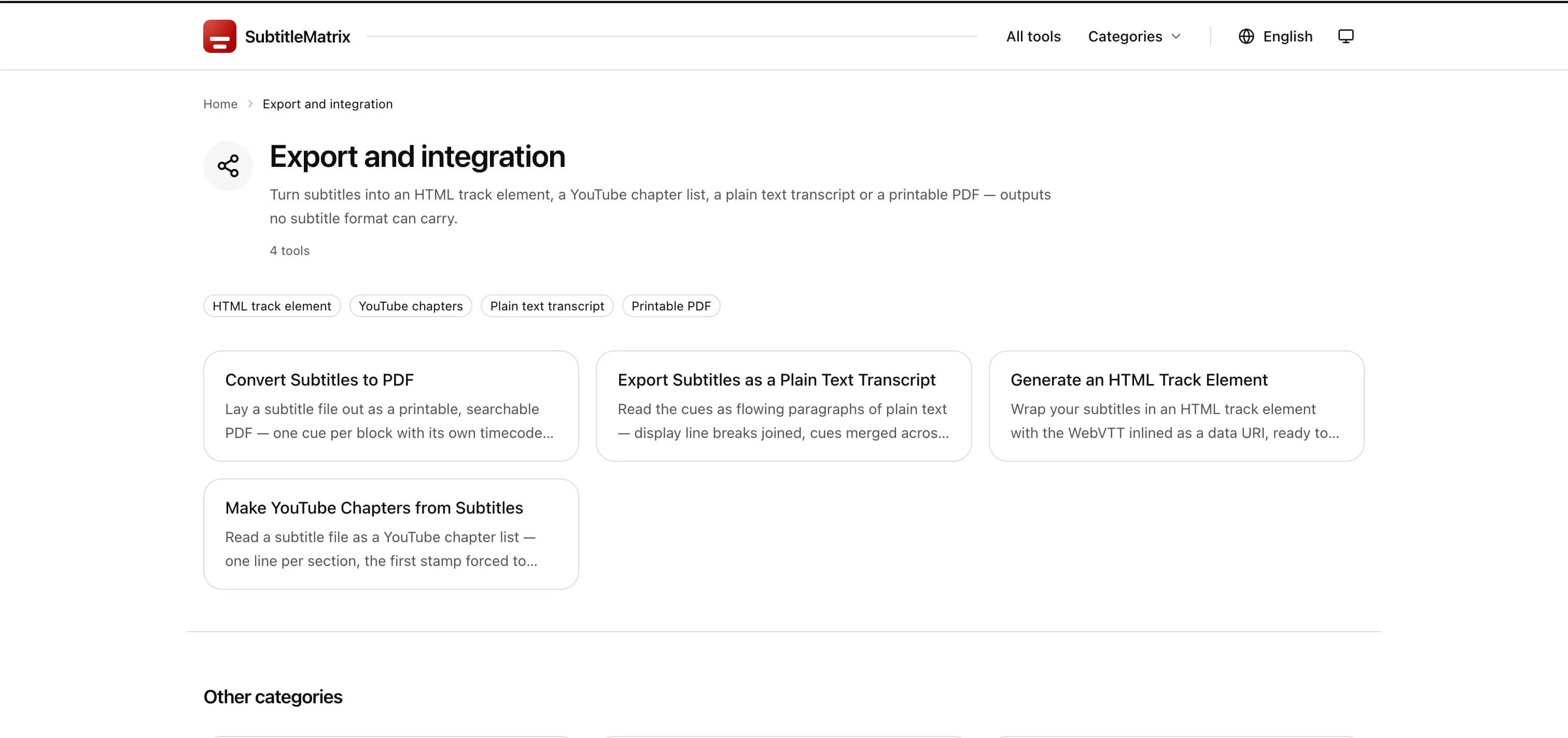This screenshot has width=1568, height=738.
Task: Open Make YouTube Chapters from Subtitles
Action: pos(391,534)
